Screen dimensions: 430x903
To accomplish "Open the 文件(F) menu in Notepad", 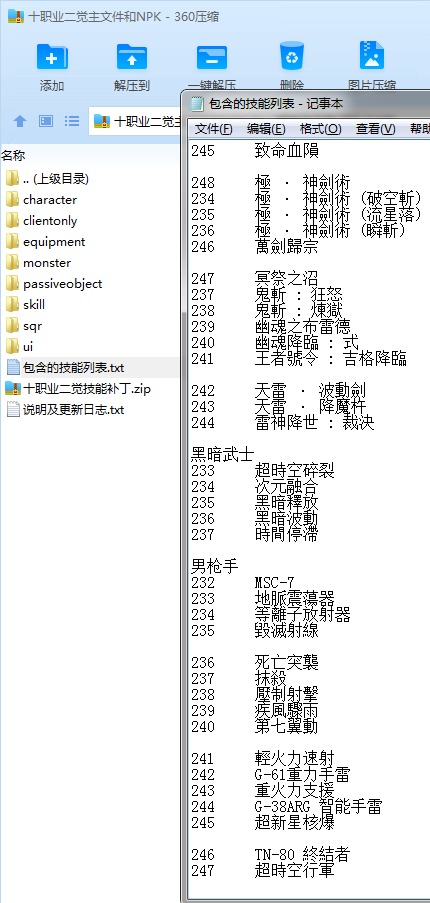I will pos(213,128).
